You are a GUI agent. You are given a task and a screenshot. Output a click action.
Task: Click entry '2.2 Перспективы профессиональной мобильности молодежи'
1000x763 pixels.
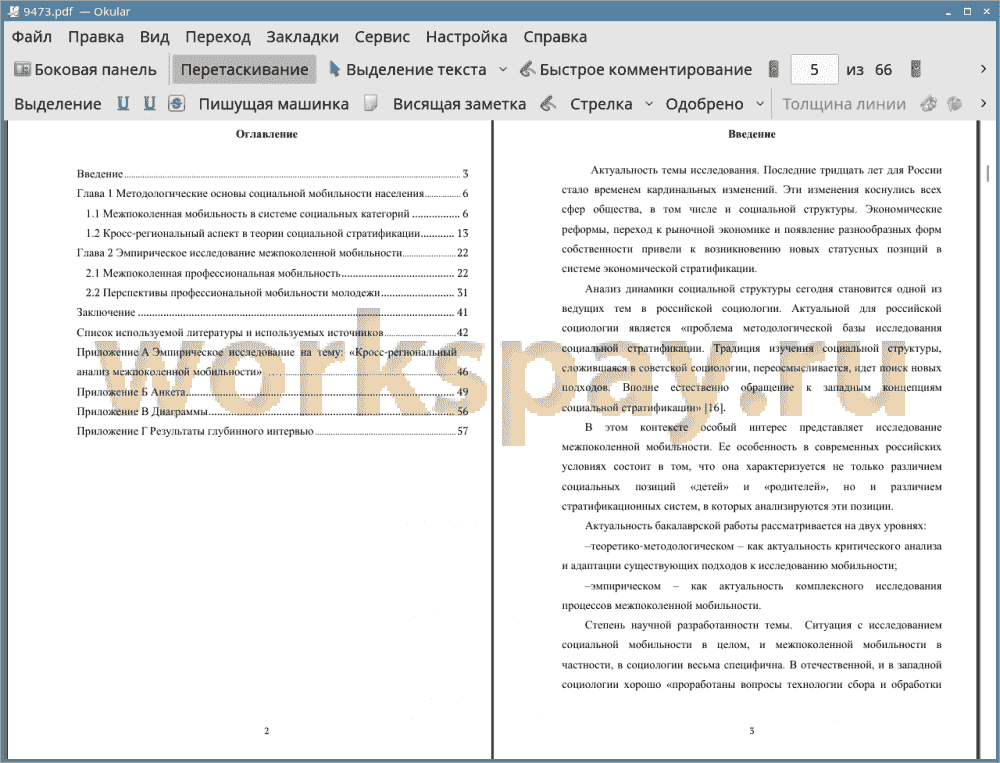[x=277, y=293]
